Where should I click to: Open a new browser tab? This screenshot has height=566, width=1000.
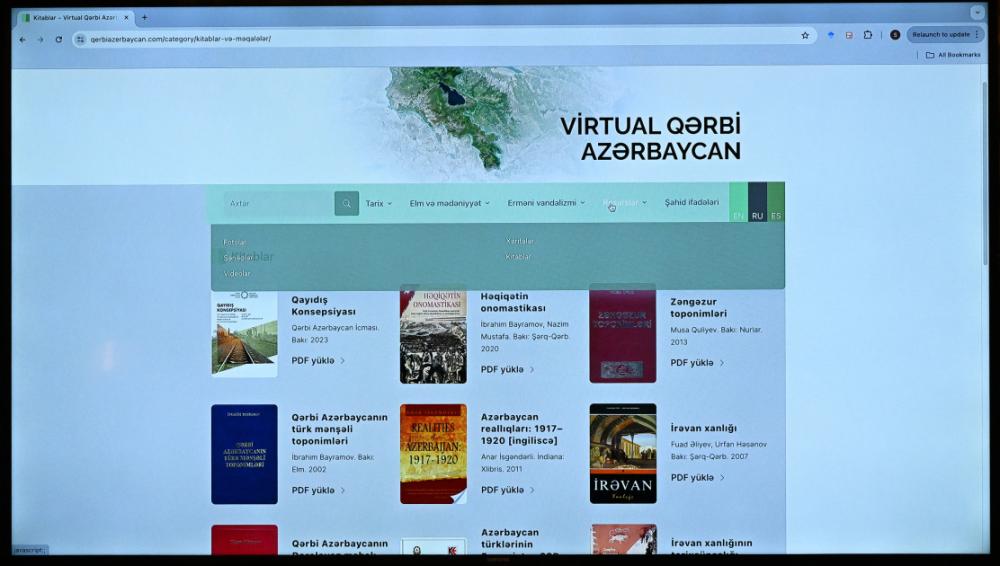click(144, 17)
